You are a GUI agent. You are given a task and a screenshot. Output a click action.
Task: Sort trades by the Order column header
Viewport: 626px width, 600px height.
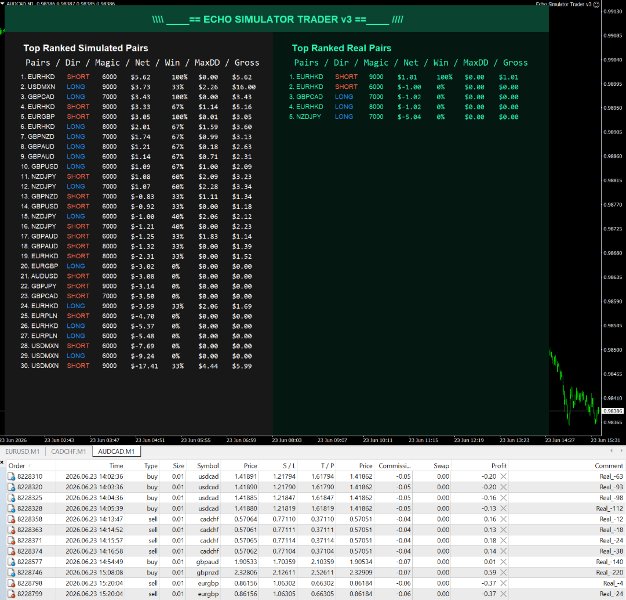[17, 466]
